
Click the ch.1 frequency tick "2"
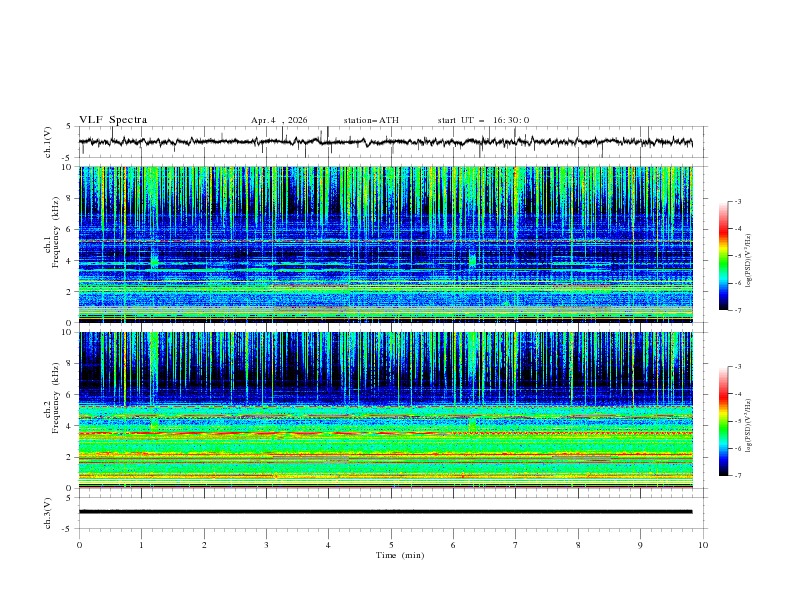tap(69, 292)
